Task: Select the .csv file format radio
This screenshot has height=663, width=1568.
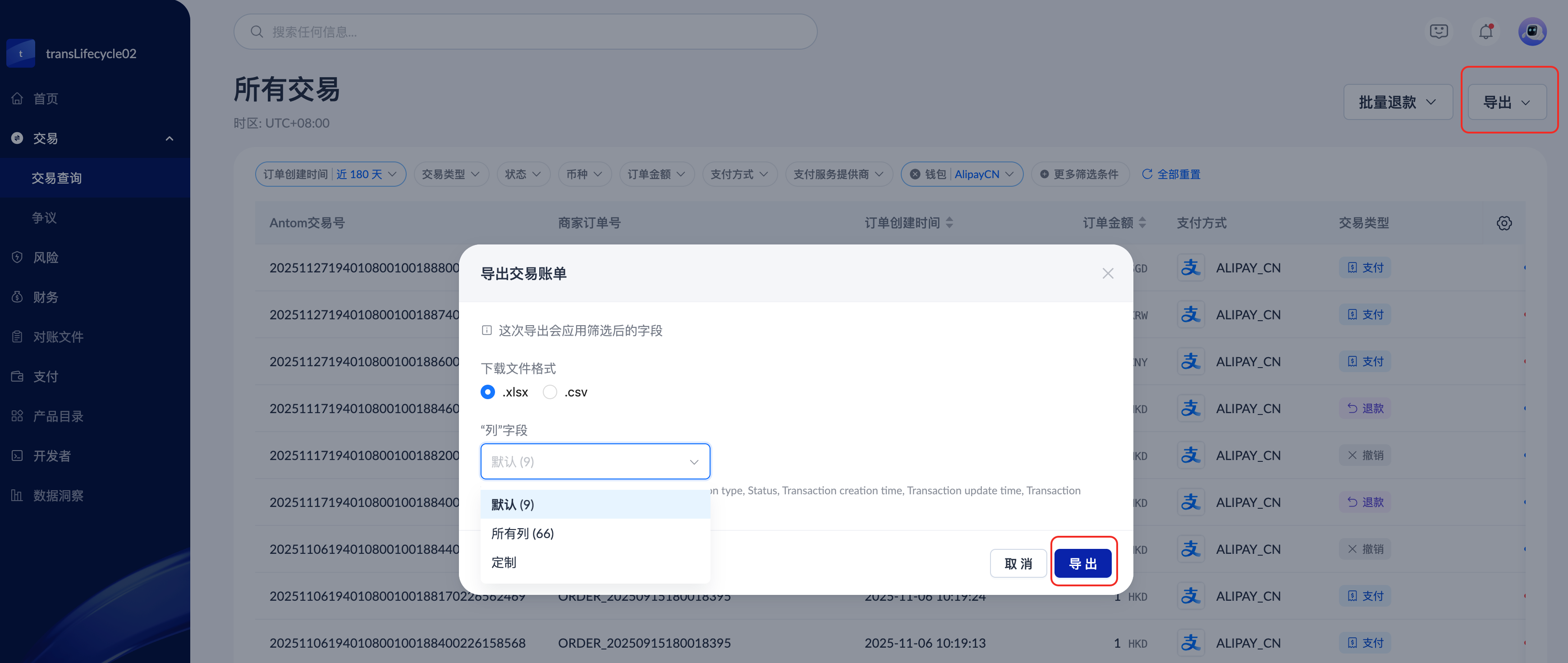Action: pos(550,392)
